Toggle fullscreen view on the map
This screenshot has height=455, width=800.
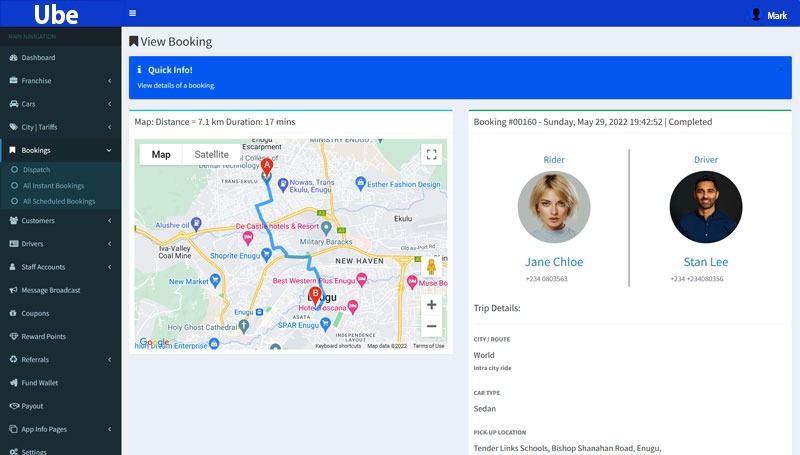431,154
